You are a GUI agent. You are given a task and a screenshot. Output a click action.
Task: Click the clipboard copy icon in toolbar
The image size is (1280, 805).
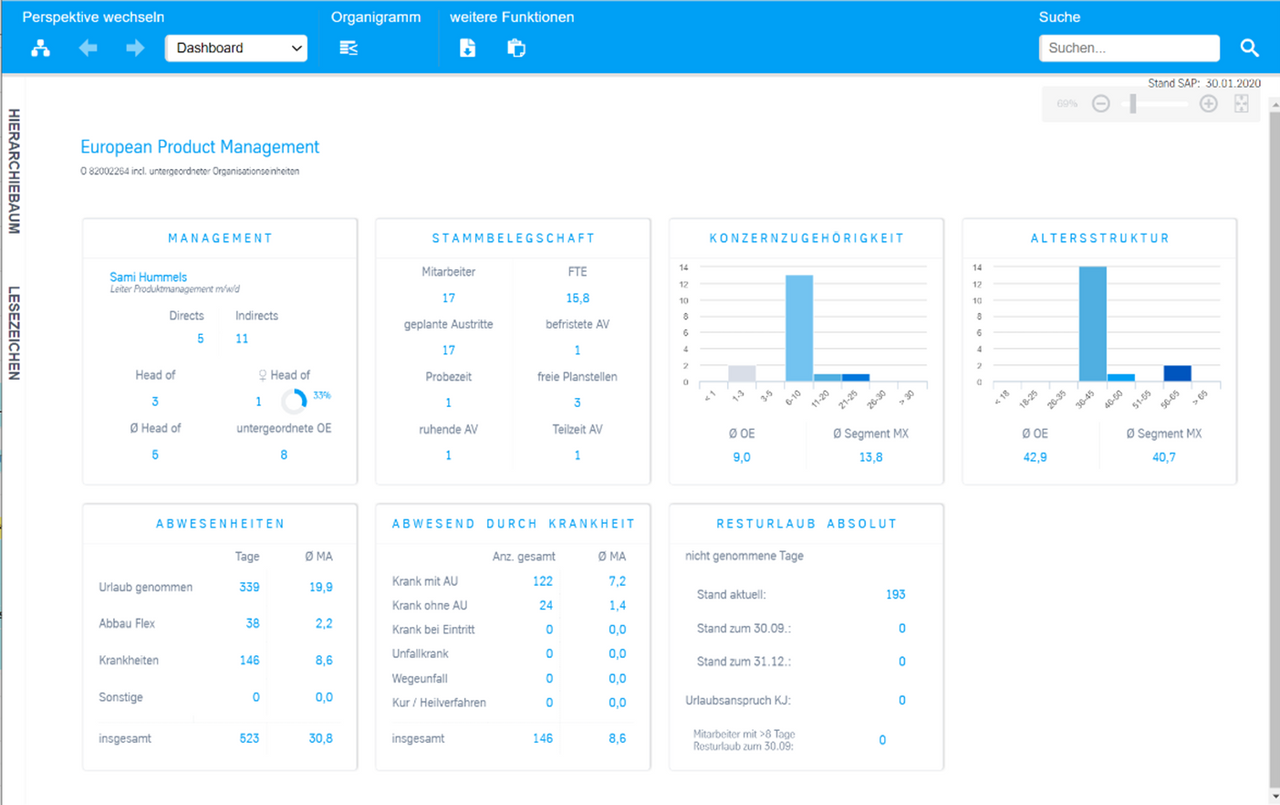(516, 48)
